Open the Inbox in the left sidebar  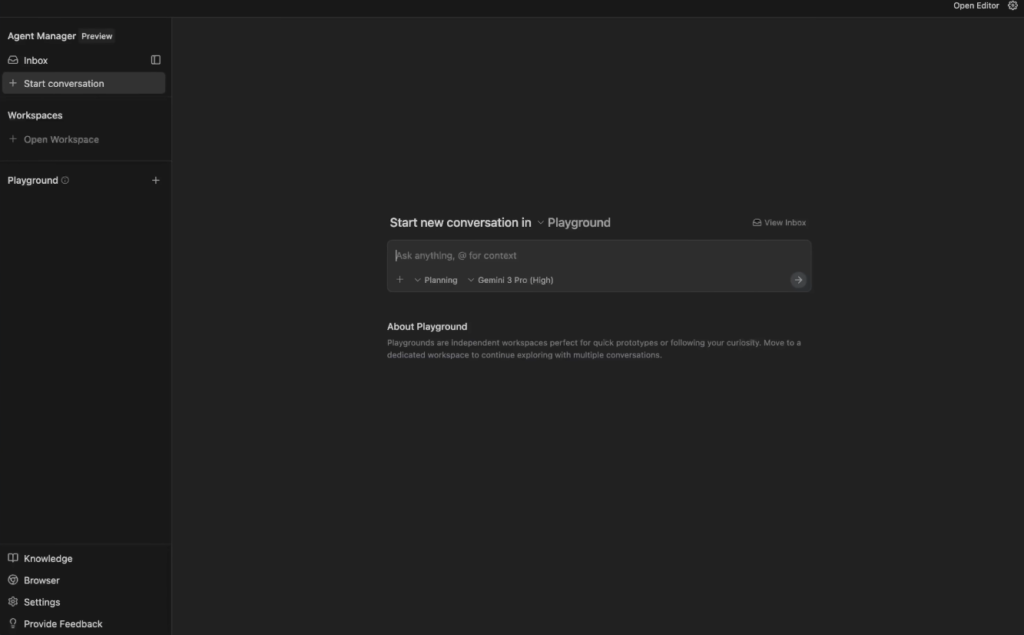(x=36, y=60)
